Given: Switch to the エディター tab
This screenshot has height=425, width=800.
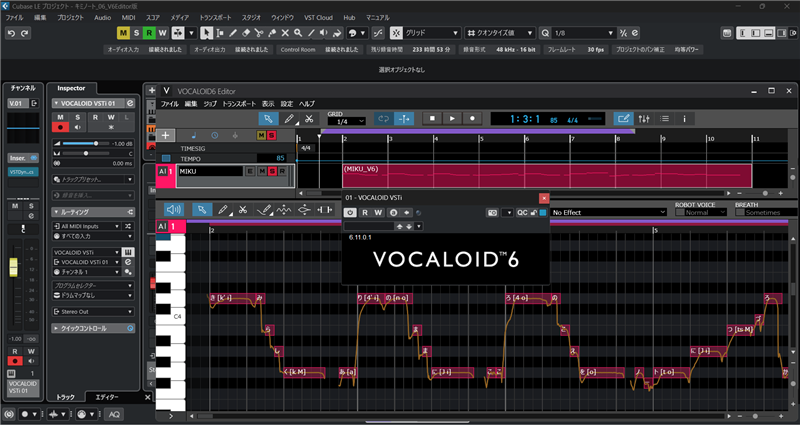Looking at the screenshot, I should (x=107, y=397).
